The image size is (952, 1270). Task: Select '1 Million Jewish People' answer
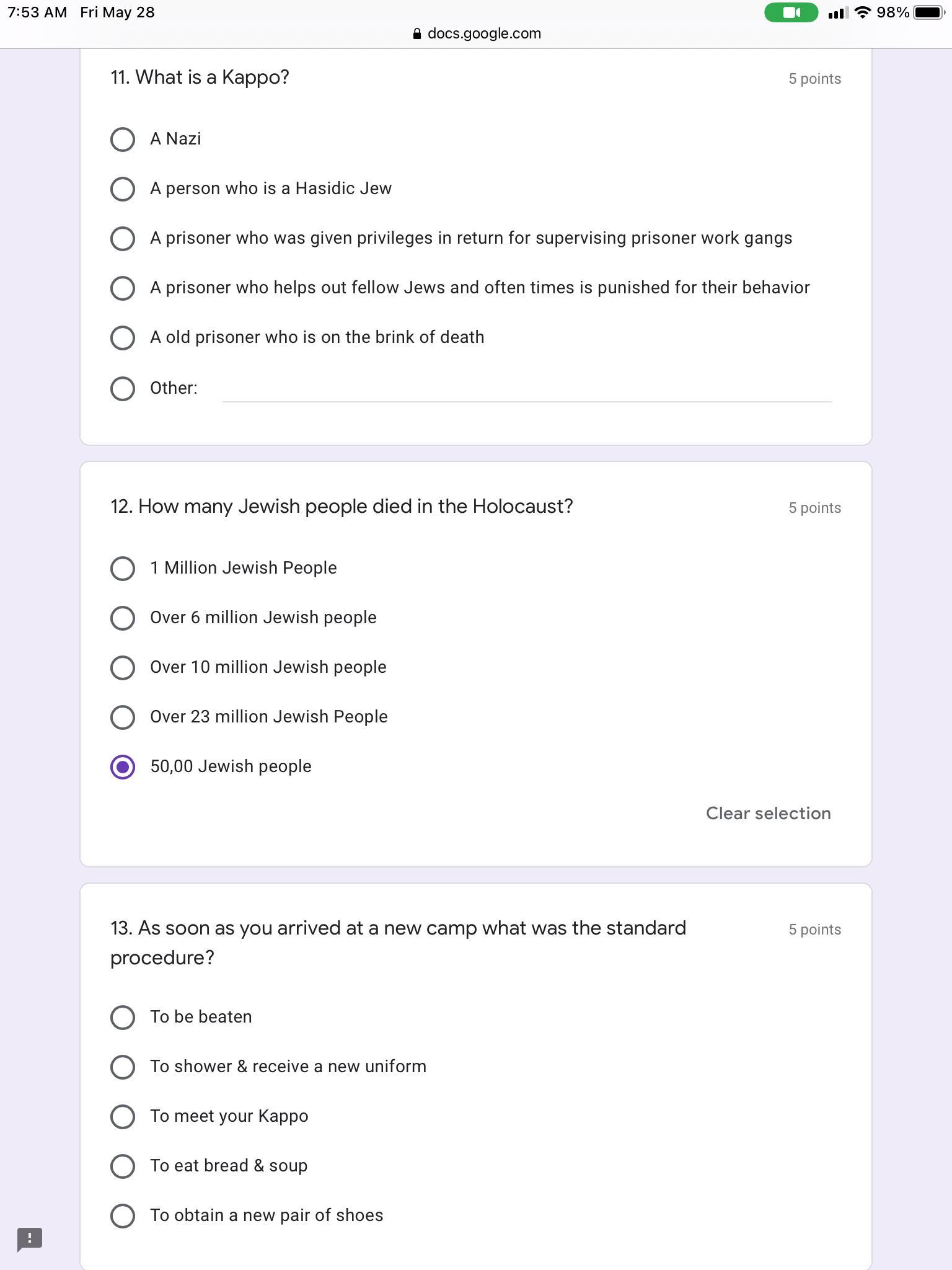point(123,569)
